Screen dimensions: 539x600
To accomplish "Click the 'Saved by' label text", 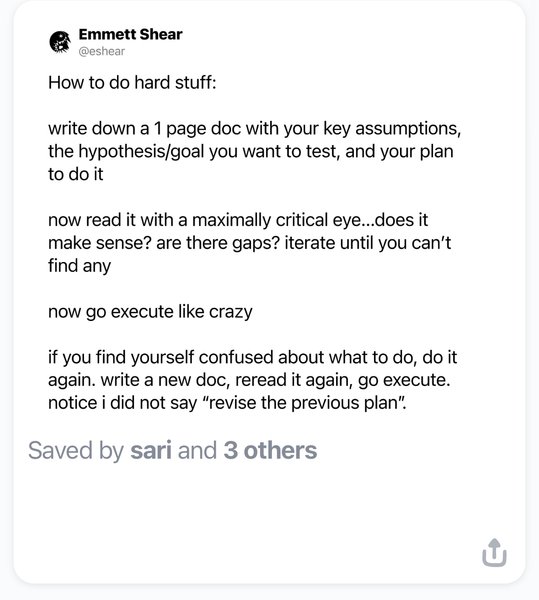I will click(x=76, y=450).
